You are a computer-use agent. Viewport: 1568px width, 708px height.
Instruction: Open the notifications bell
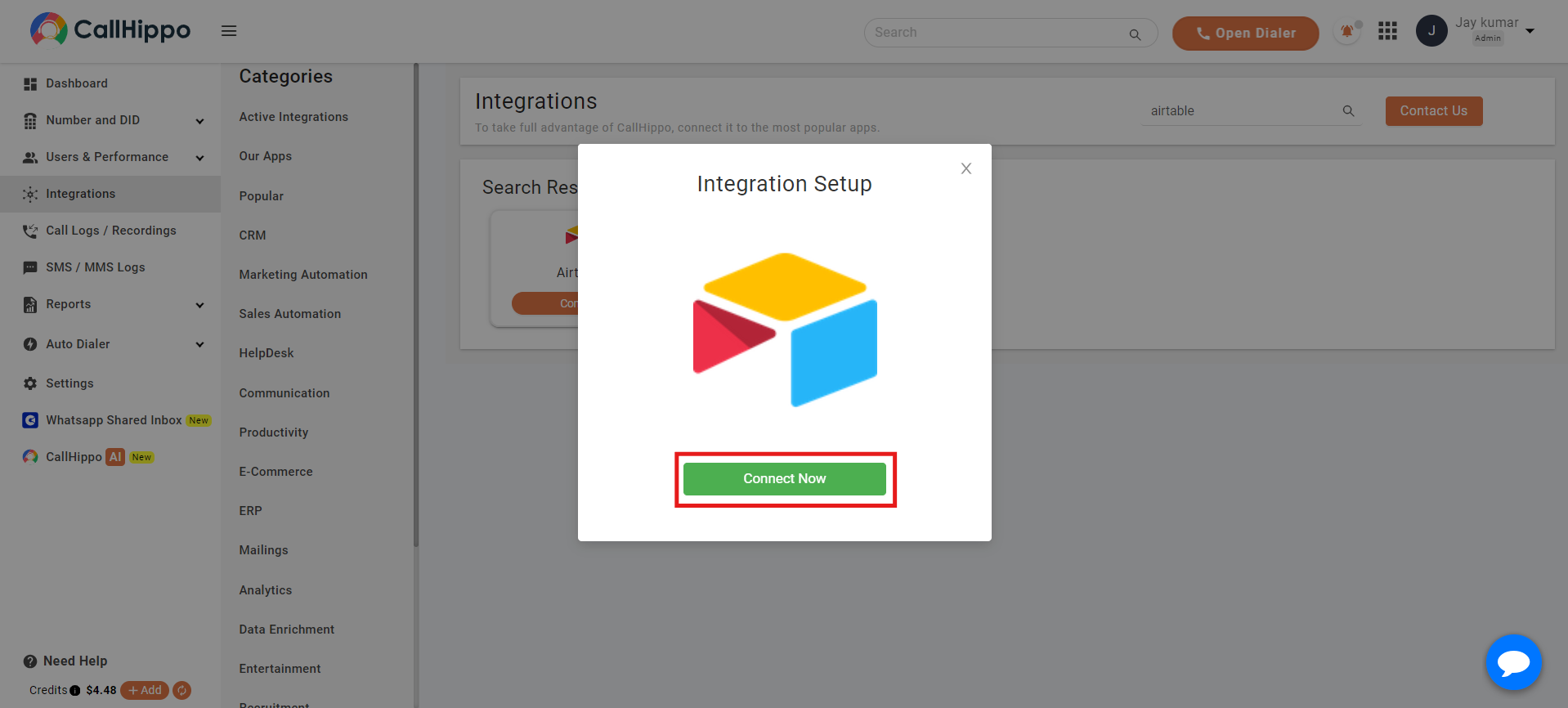(x=1346, y=32)
